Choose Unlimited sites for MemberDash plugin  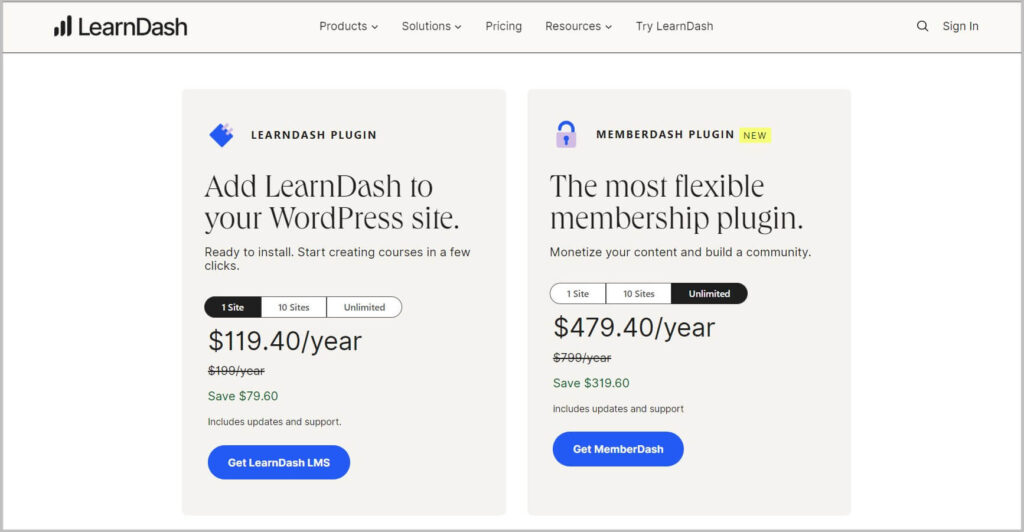pyautogui.click(x=709, y=294)
